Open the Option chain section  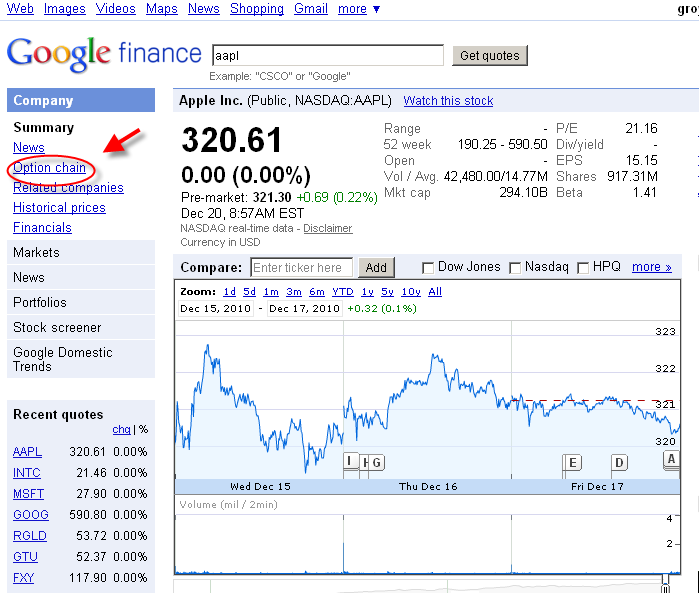coord(49,168)
